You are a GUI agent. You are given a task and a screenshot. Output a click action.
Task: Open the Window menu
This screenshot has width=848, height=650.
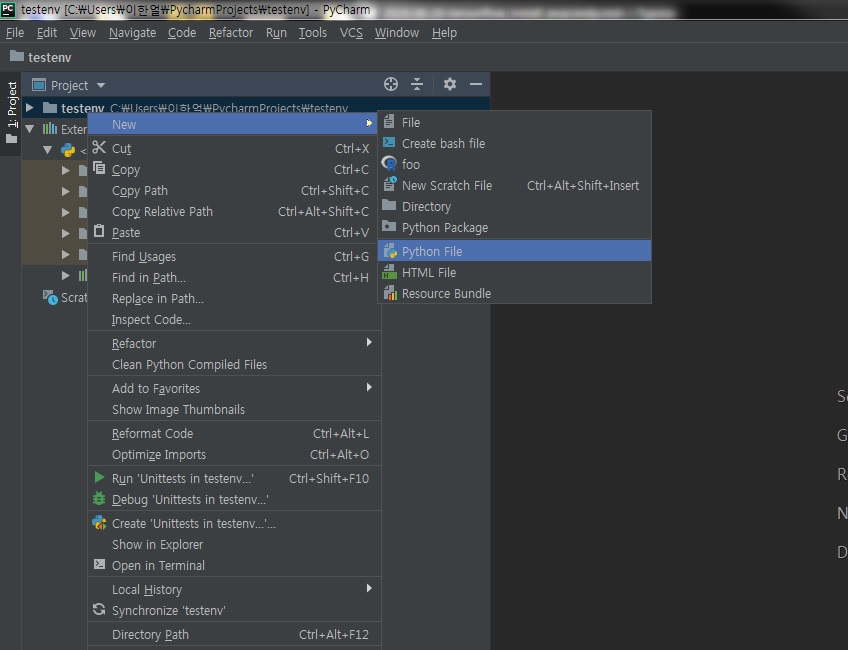[397, 33]
